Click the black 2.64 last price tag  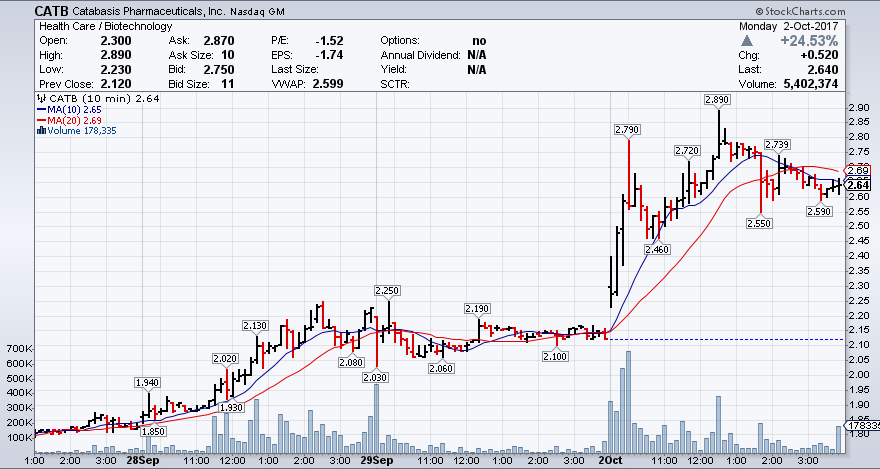(857, 184)
